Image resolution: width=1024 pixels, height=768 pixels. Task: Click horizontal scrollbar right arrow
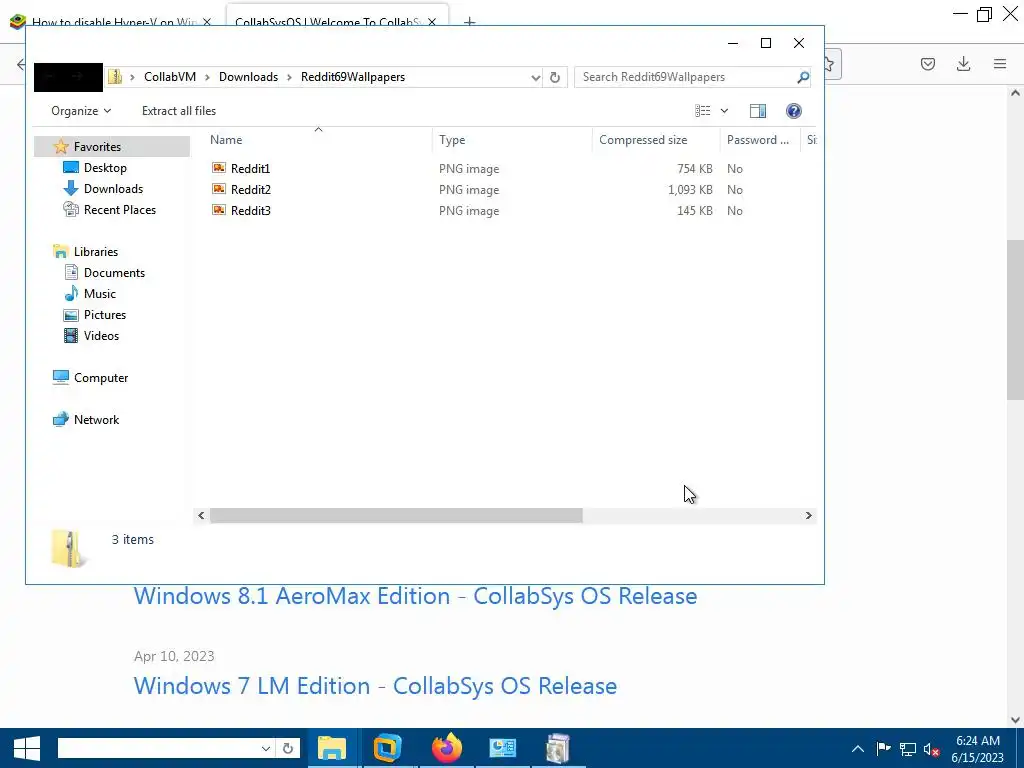(808, 515)
